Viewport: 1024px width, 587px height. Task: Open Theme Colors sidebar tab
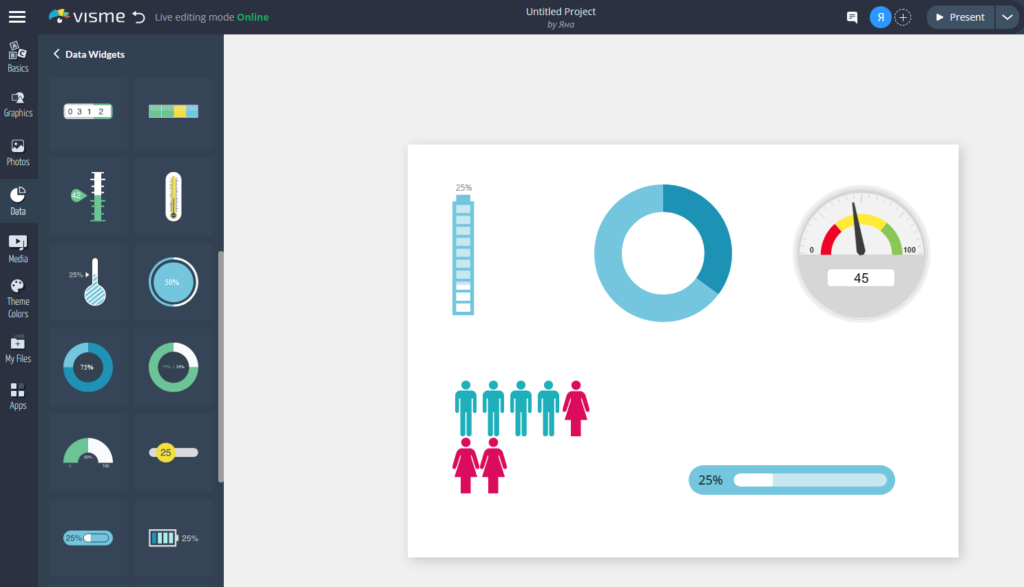point(18,298)
